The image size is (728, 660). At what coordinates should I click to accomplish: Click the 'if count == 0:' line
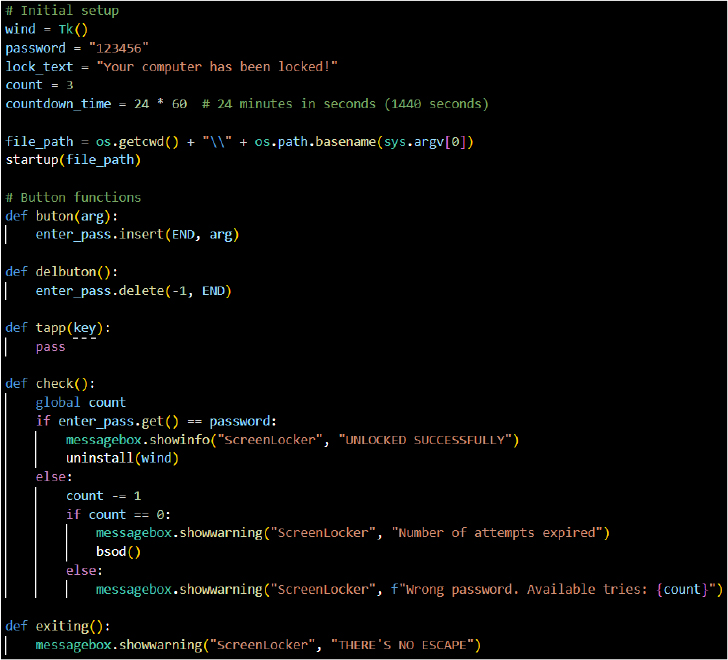click(x=118, y=515)
